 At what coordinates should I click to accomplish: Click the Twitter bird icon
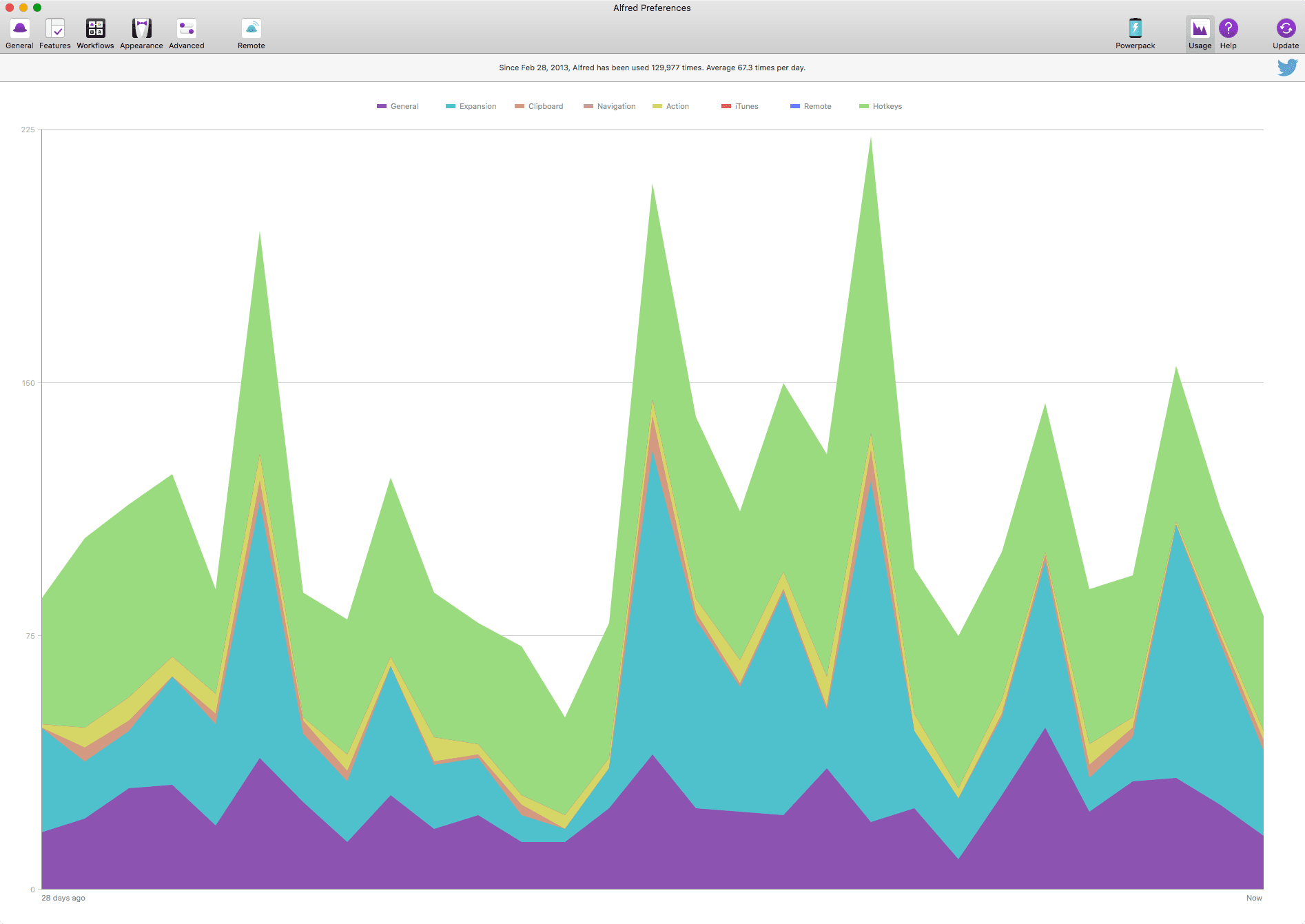pos(1287,67)
